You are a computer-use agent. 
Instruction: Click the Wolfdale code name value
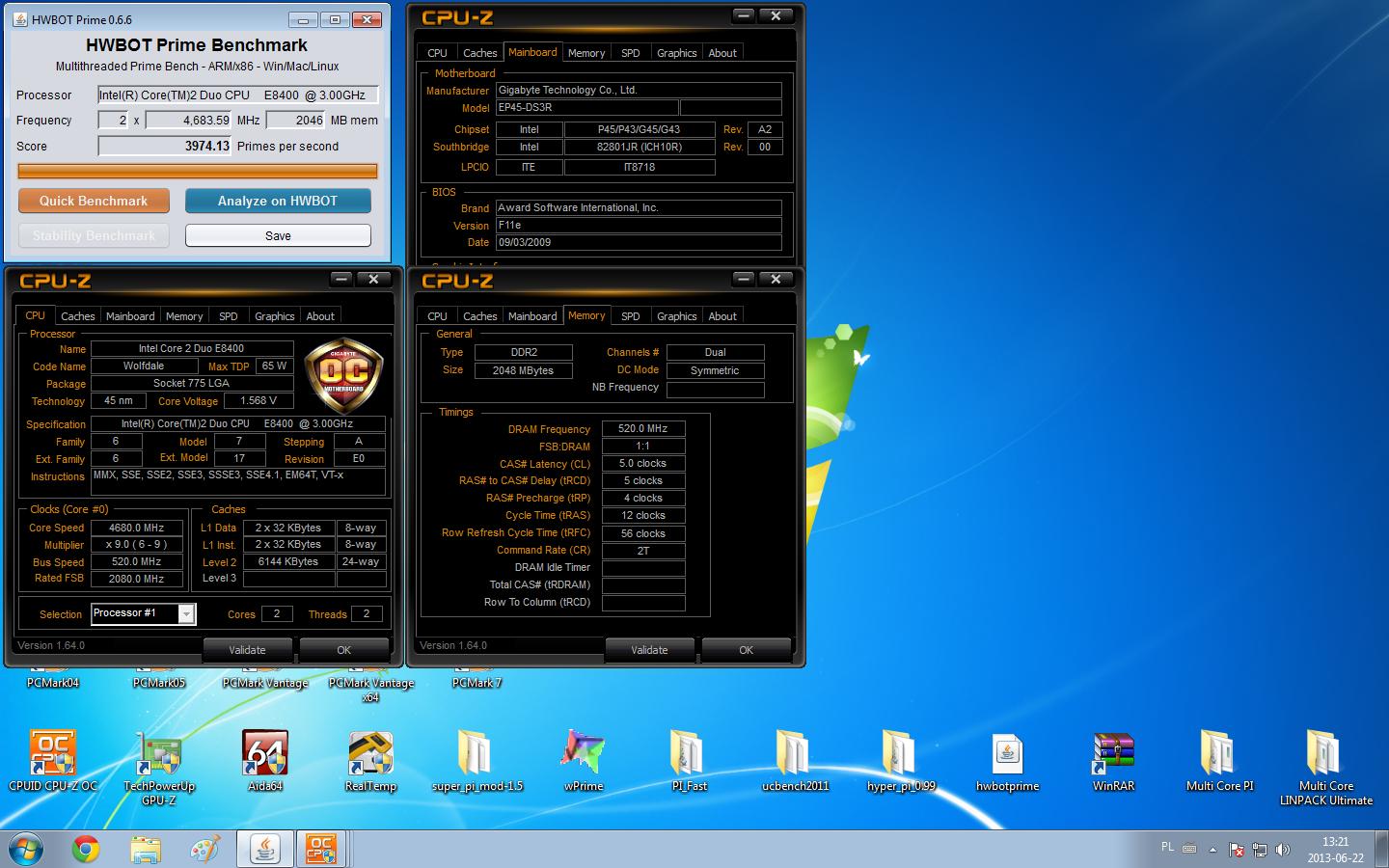(144, 366)
